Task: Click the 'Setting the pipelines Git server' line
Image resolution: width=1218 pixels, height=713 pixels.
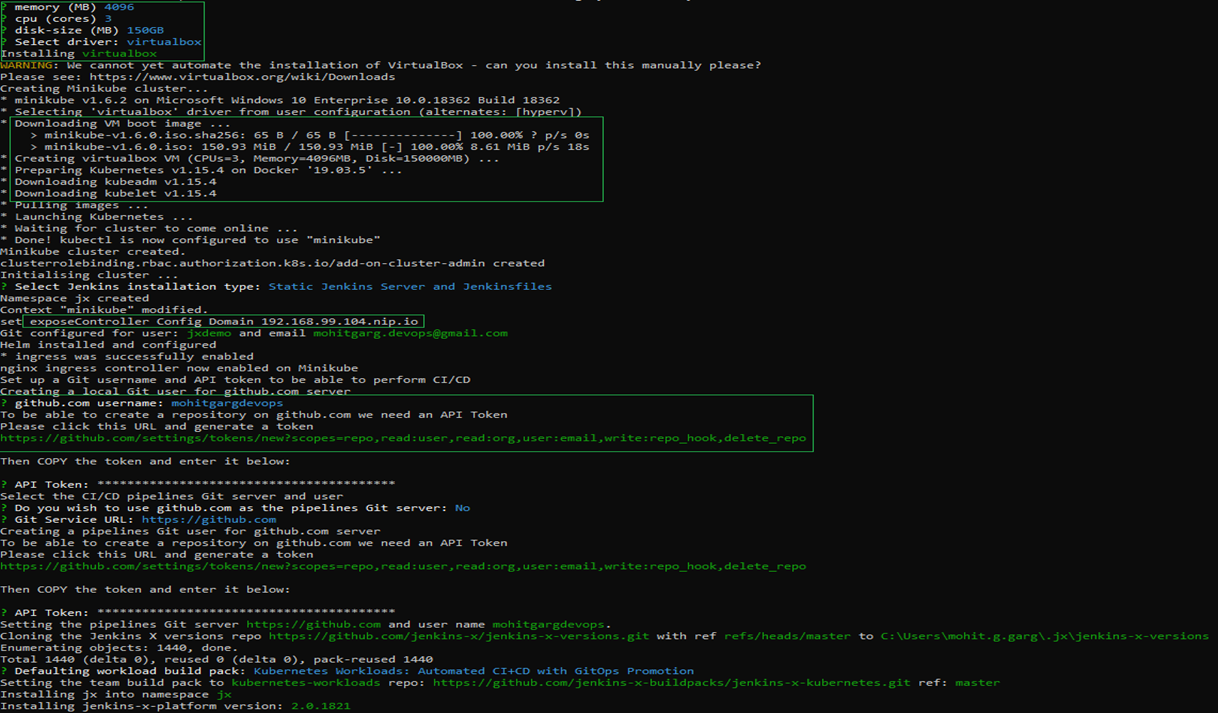Action: coord(305,625)
